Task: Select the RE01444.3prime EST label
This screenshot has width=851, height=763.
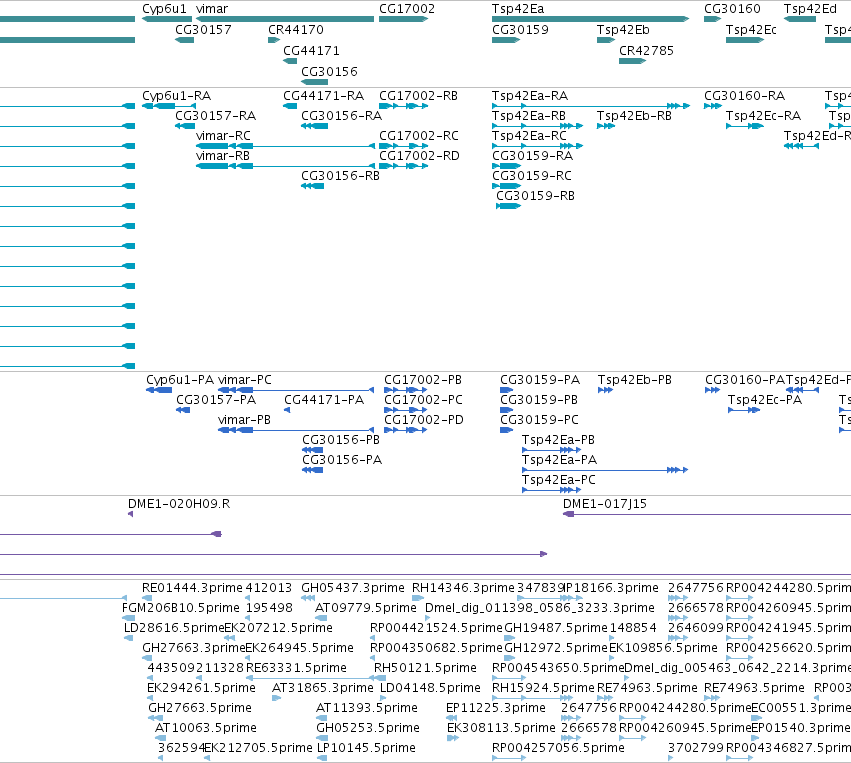Action: tap(192, 588)
